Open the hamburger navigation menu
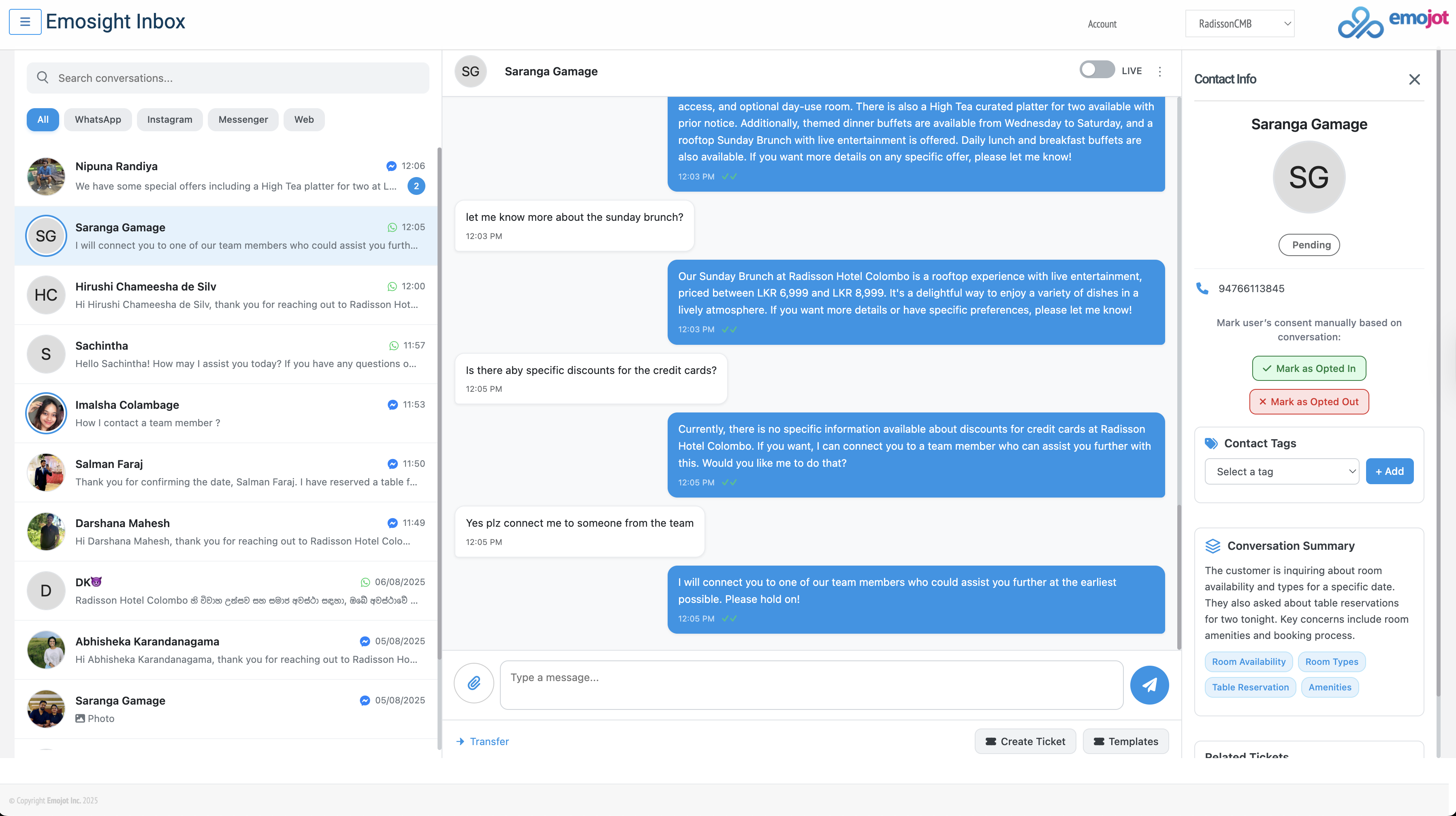Image resolution: width=1456 pixels, height=816 pixels. click(25, 21)
